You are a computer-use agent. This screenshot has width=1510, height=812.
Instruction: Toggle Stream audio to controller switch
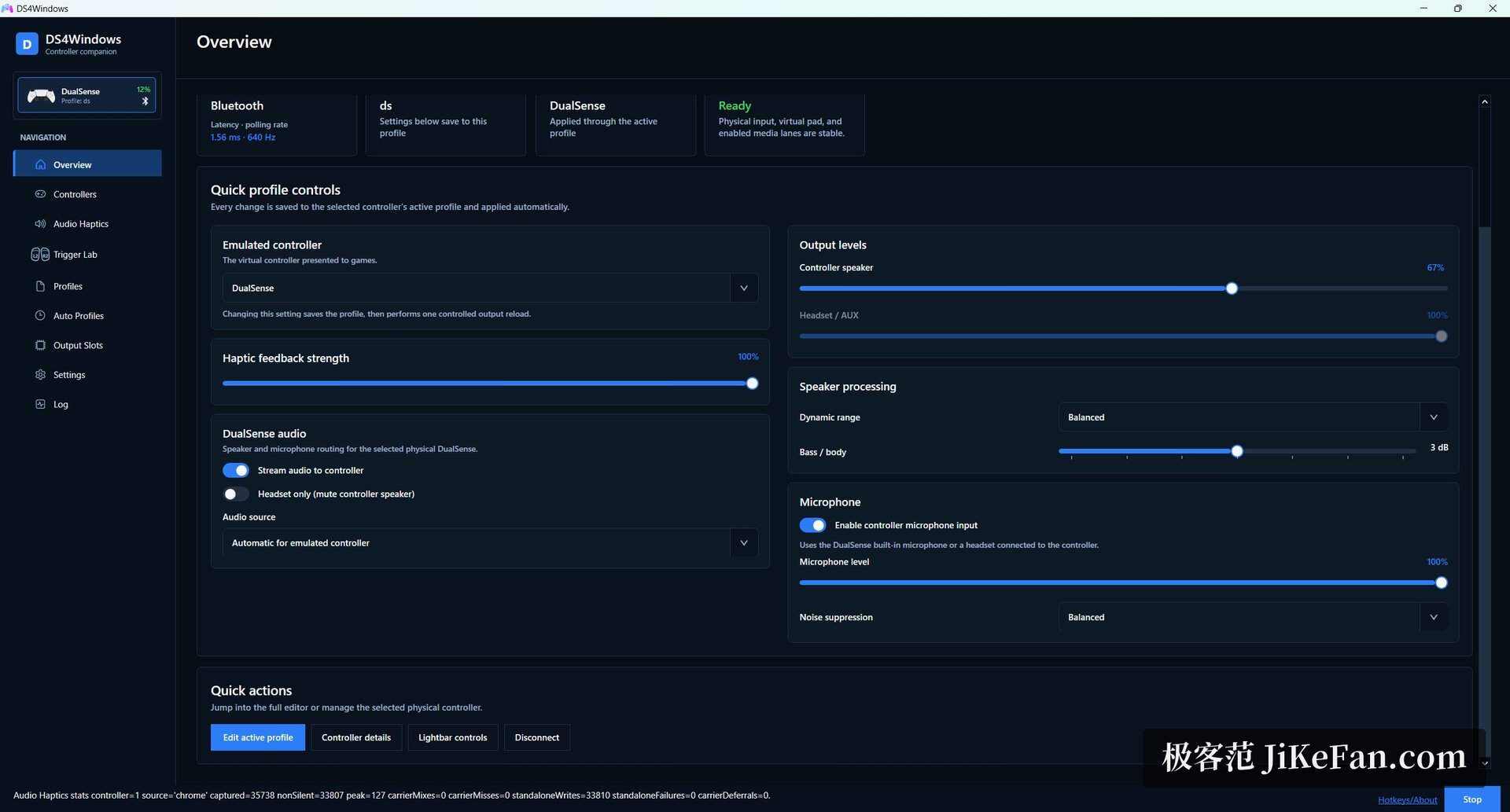[x=235, y=471]
